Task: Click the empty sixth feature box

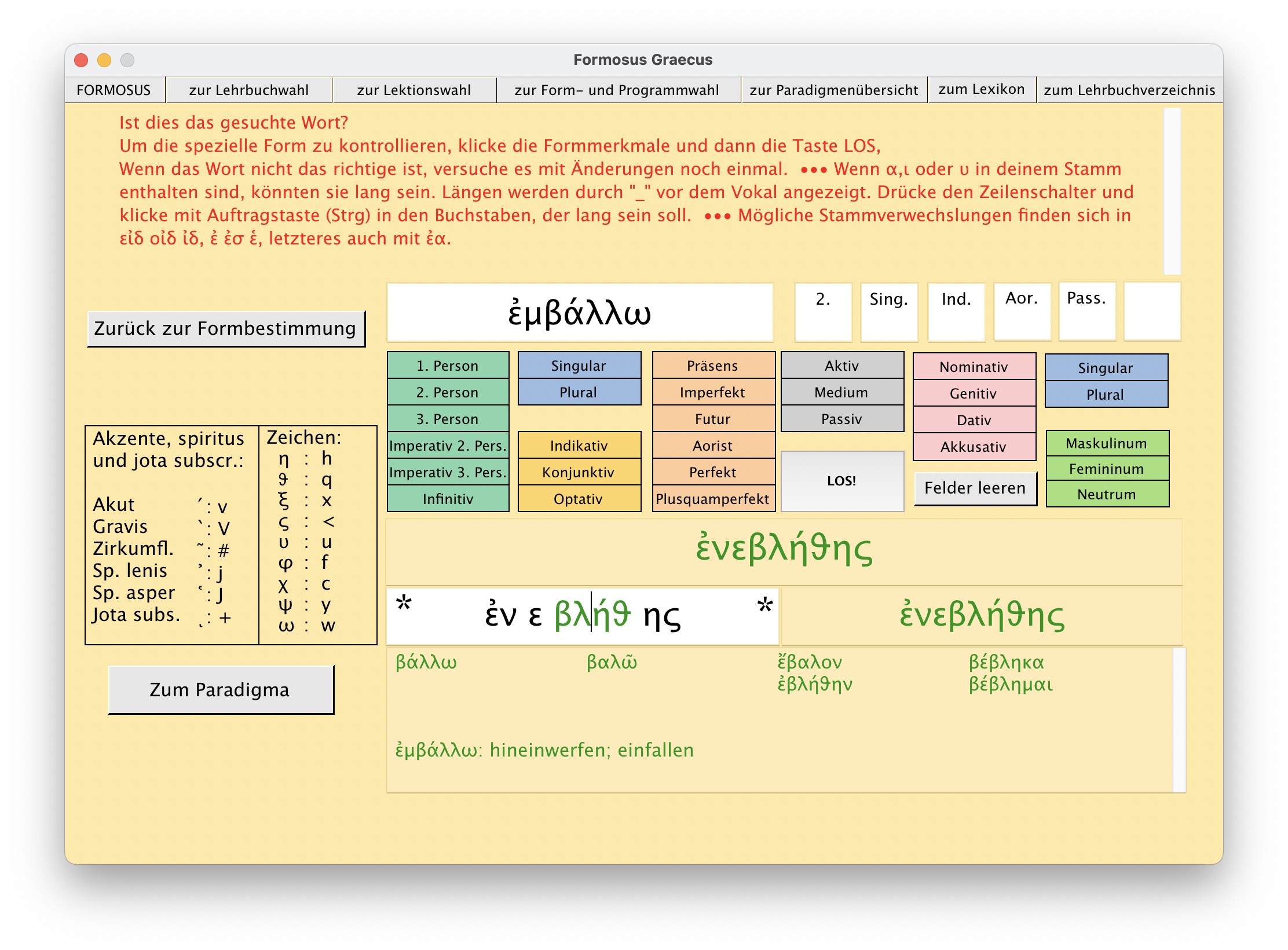Action: (1152, 312)
